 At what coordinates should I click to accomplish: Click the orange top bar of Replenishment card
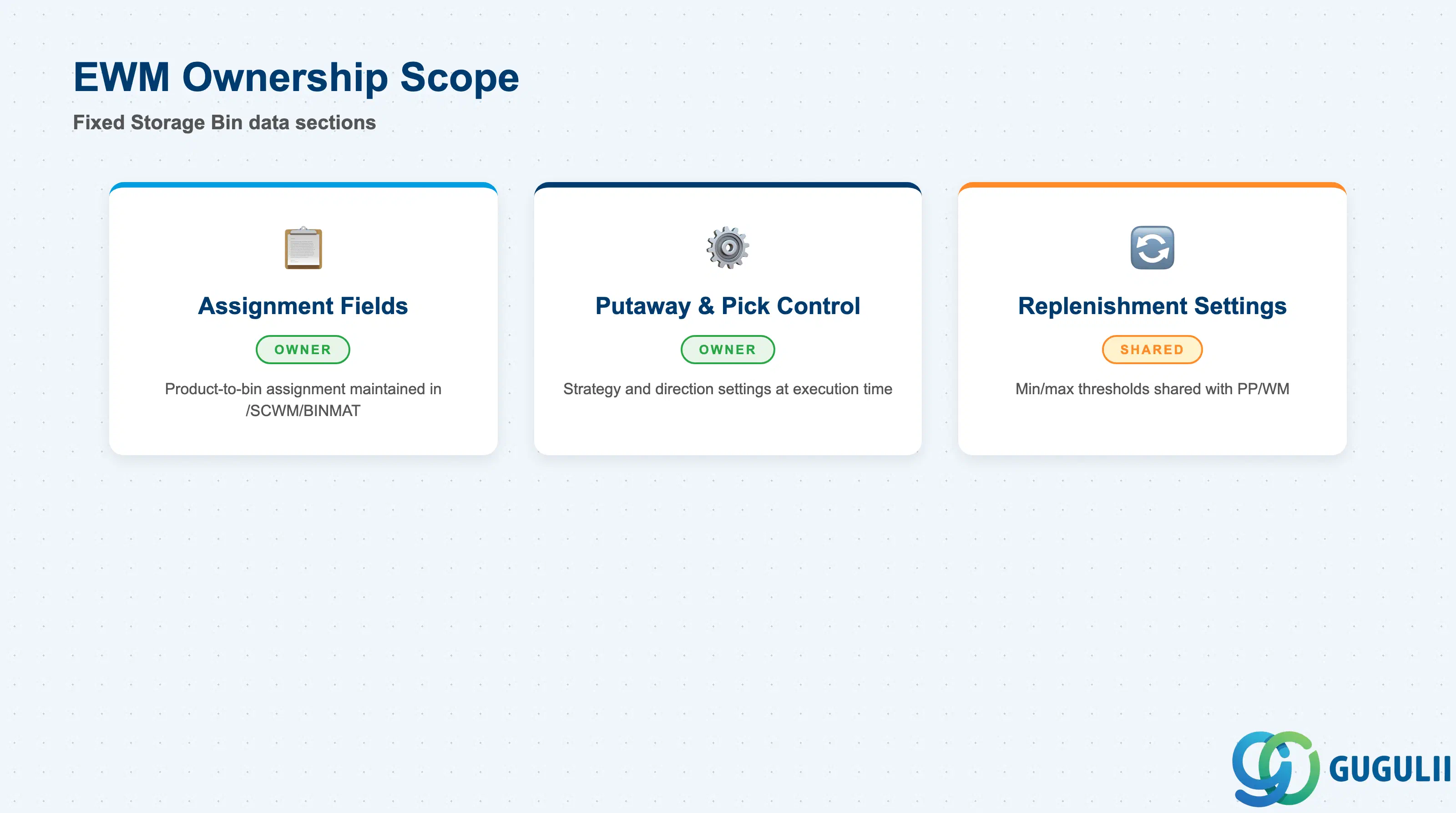[x=1152, y=185]
